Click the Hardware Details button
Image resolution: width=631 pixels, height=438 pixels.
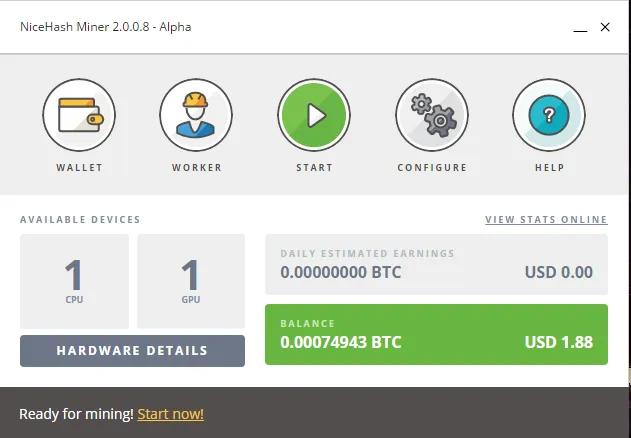point(132,351)
